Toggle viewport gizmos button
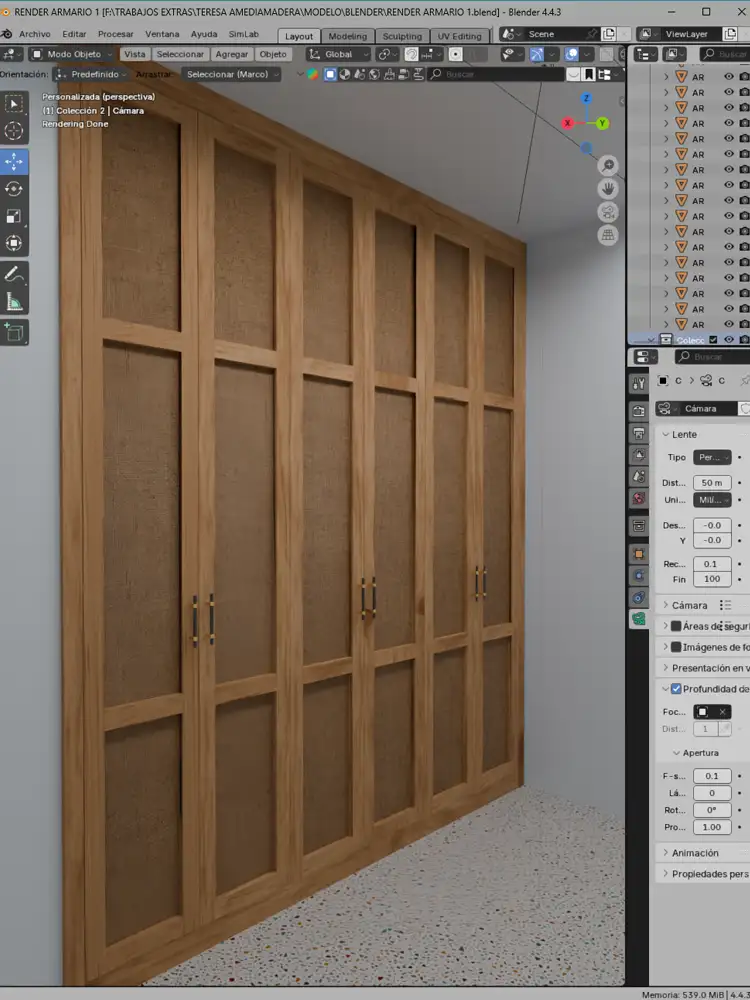750x1000 pixels. pyautogui.click(x=536, y=54)
